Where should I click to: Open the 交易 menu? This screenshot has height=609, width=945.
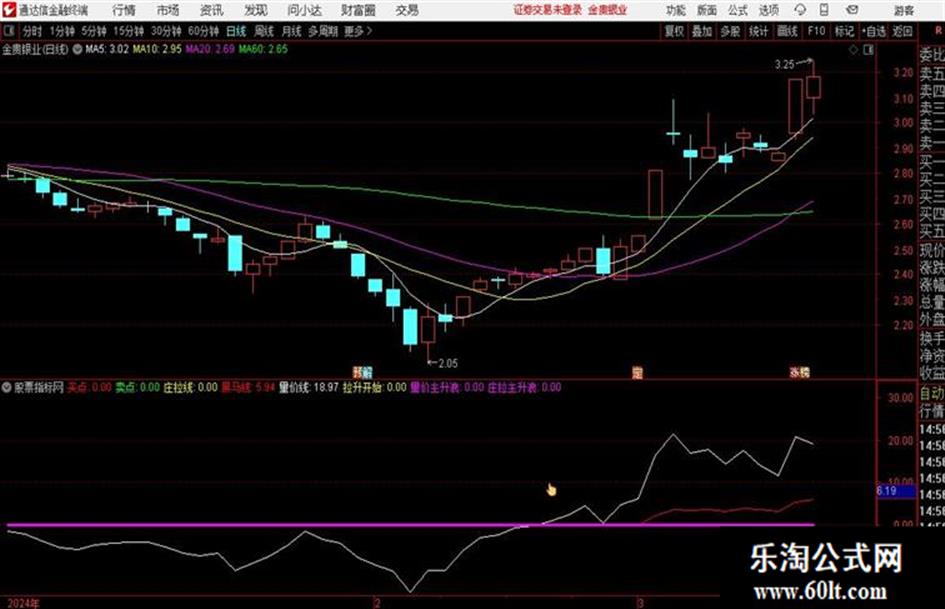point(407,10)
